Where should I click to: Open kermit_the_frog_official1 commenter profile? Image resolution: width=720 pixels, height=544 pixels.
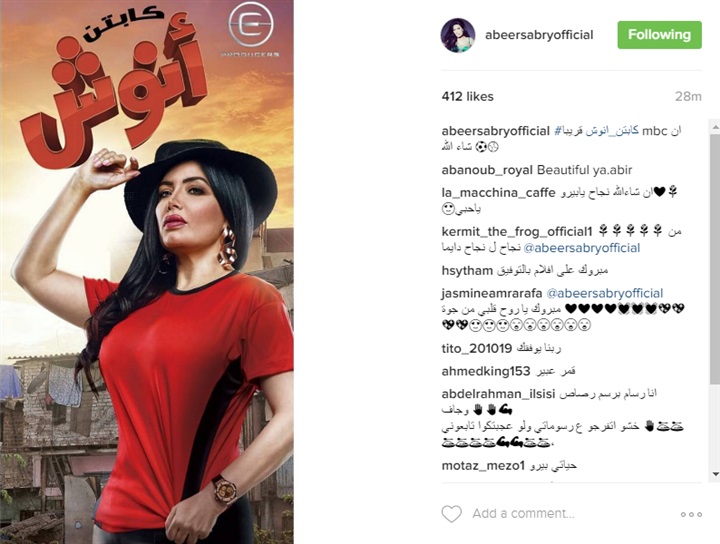coord(517,231)
